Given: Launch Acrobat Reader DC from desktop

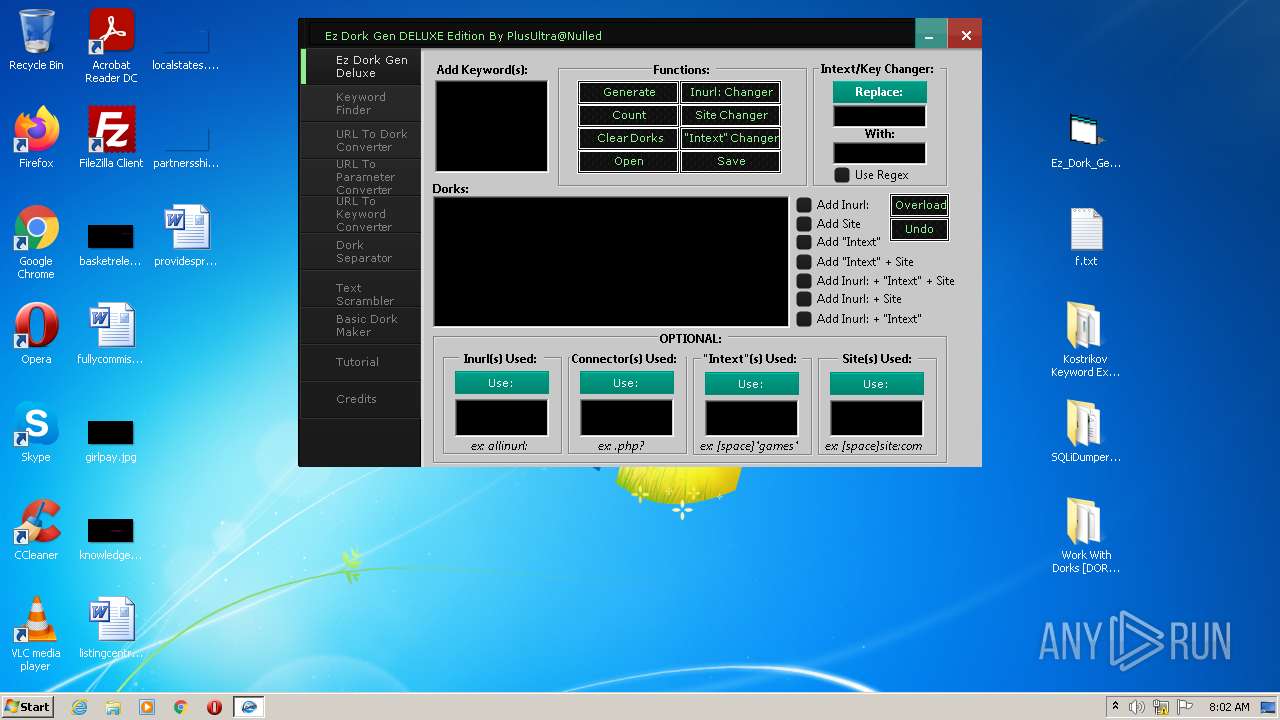Looking at the screenshot, I should [111, 46].
